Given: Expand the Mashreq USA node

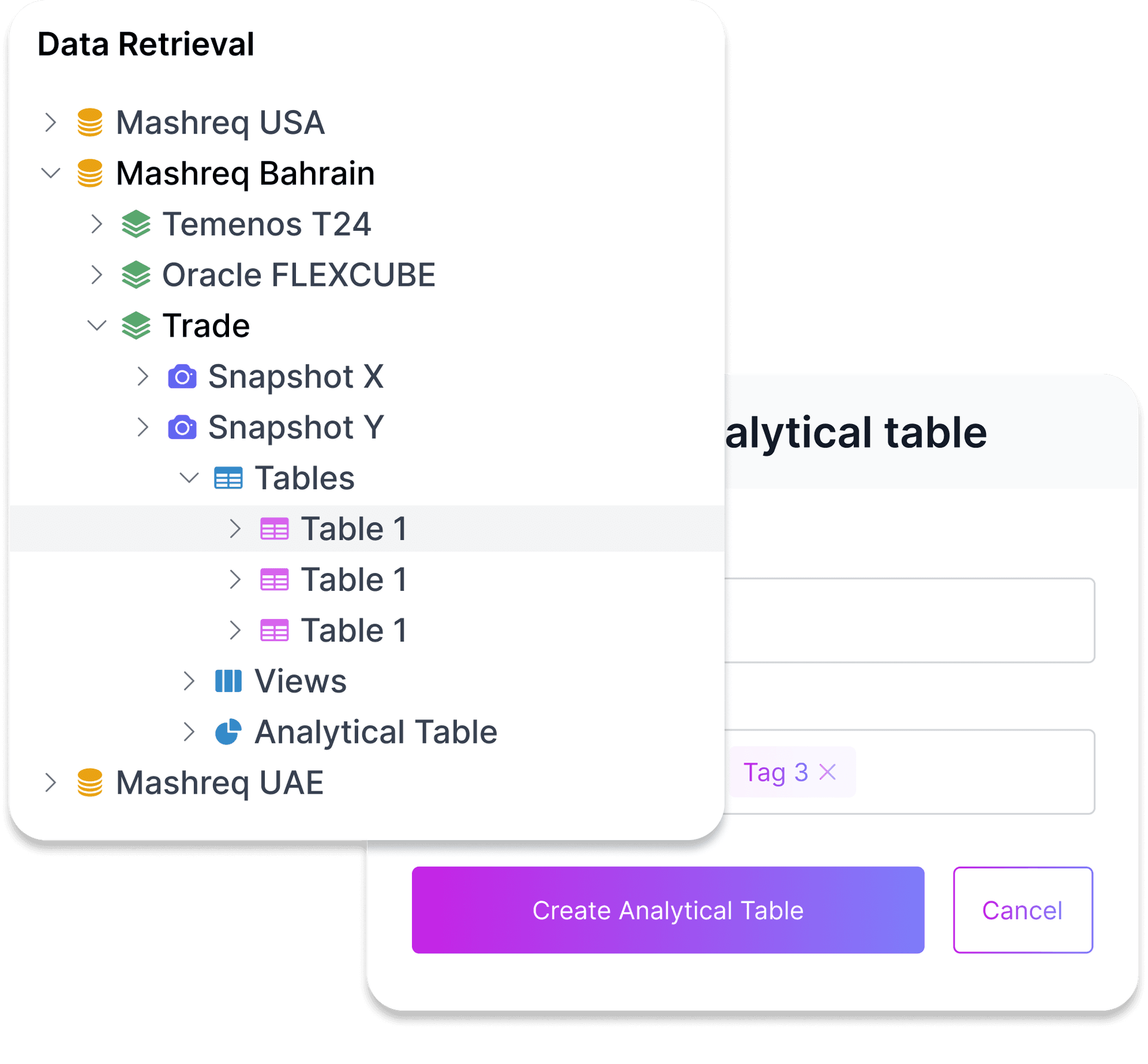Looking at the screenshot, I should pos(50,122).
